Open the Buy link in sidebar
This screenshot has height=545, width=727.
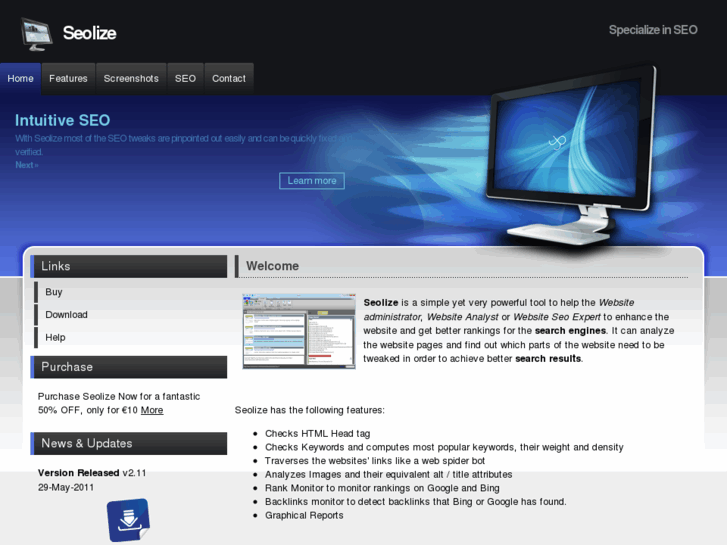[54, 292]
